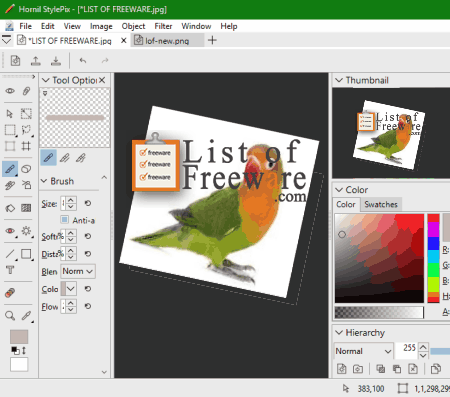The height and width of the screenshot is (397, 450).
Task: Select the healing bandage tool
Action: tap(10, 293)
